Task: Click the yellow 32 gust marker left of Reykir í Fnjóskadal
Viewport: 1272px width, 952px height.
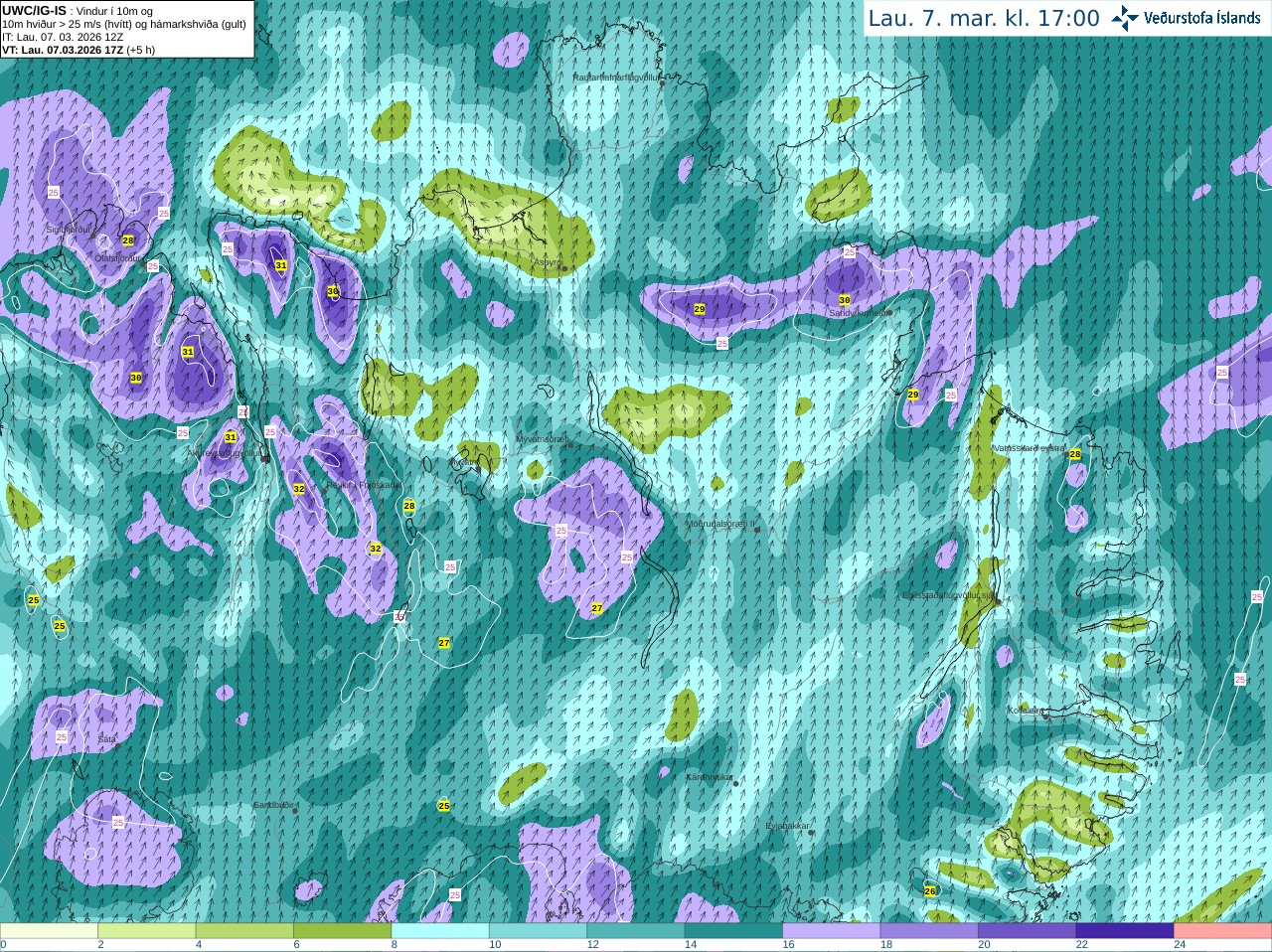Action: click(x=299, y=489)
